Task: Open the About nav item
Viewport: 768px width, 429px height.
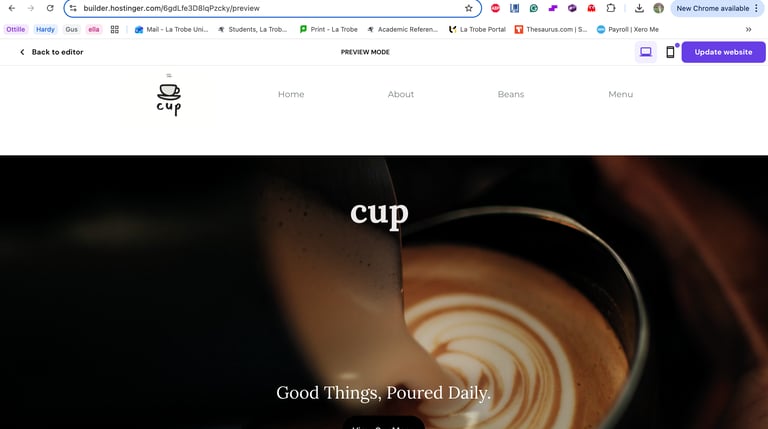Action: point(401,94)
